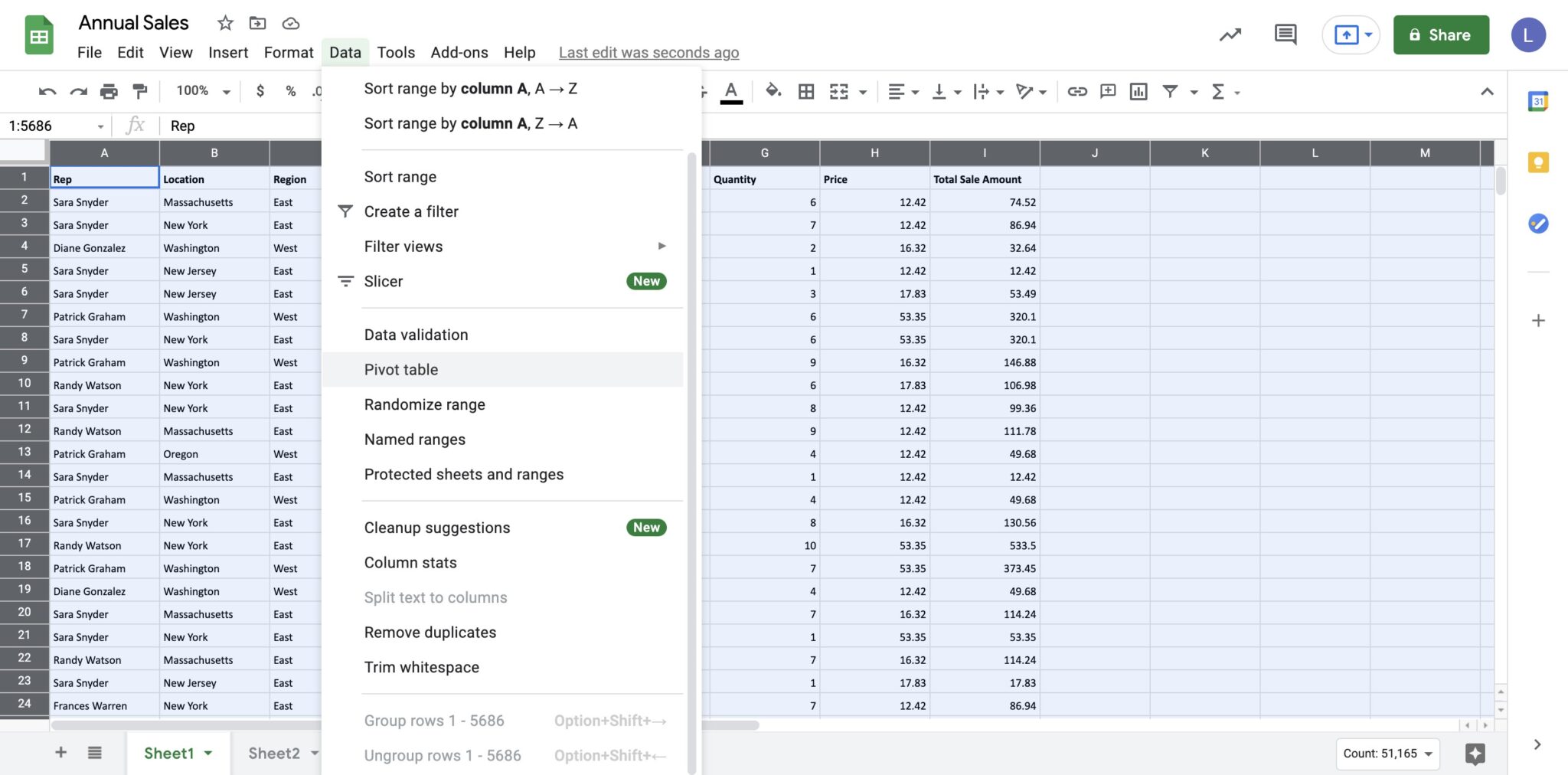Open the comment history icon

pos(1285,34)
